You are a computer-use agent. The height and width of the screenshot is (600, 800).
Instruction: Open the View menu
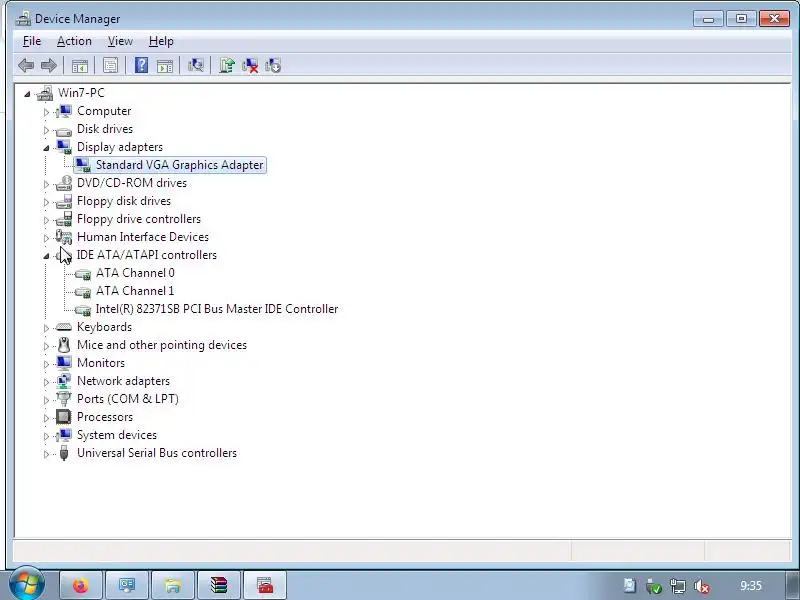click(120, 41)
